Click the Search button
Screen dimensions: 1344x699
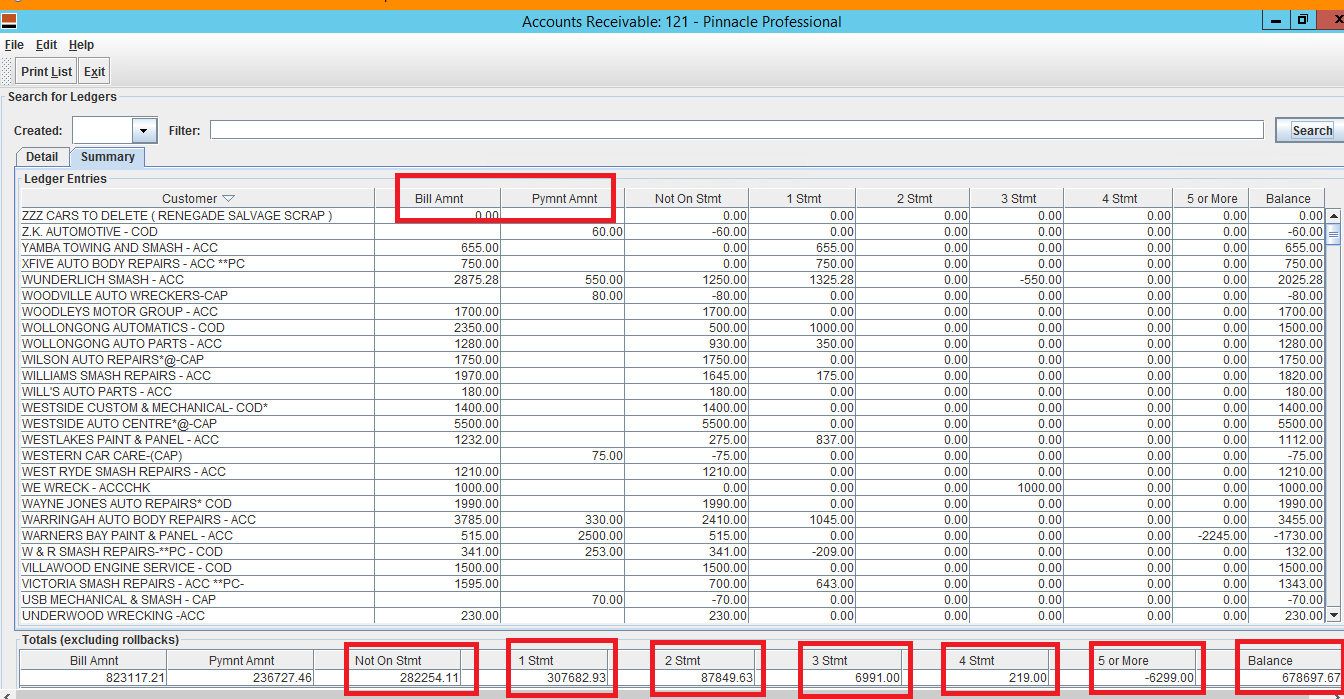click(1311, 131)
